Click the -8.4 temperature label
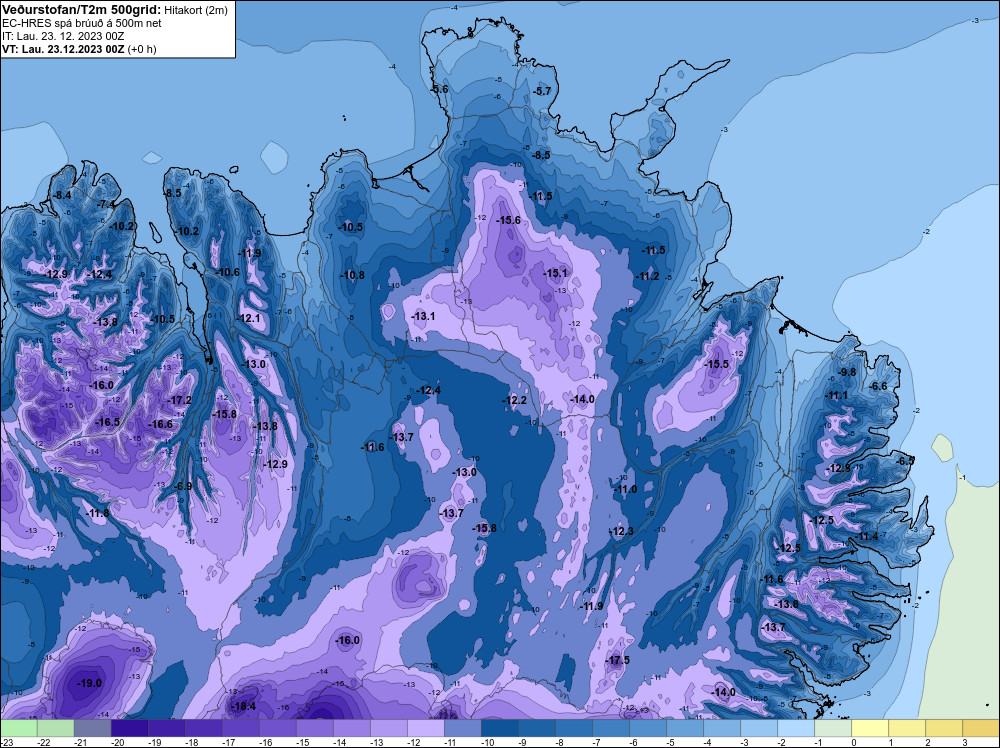The height and width of the screenshot is (748, 1000). (61, 195)
